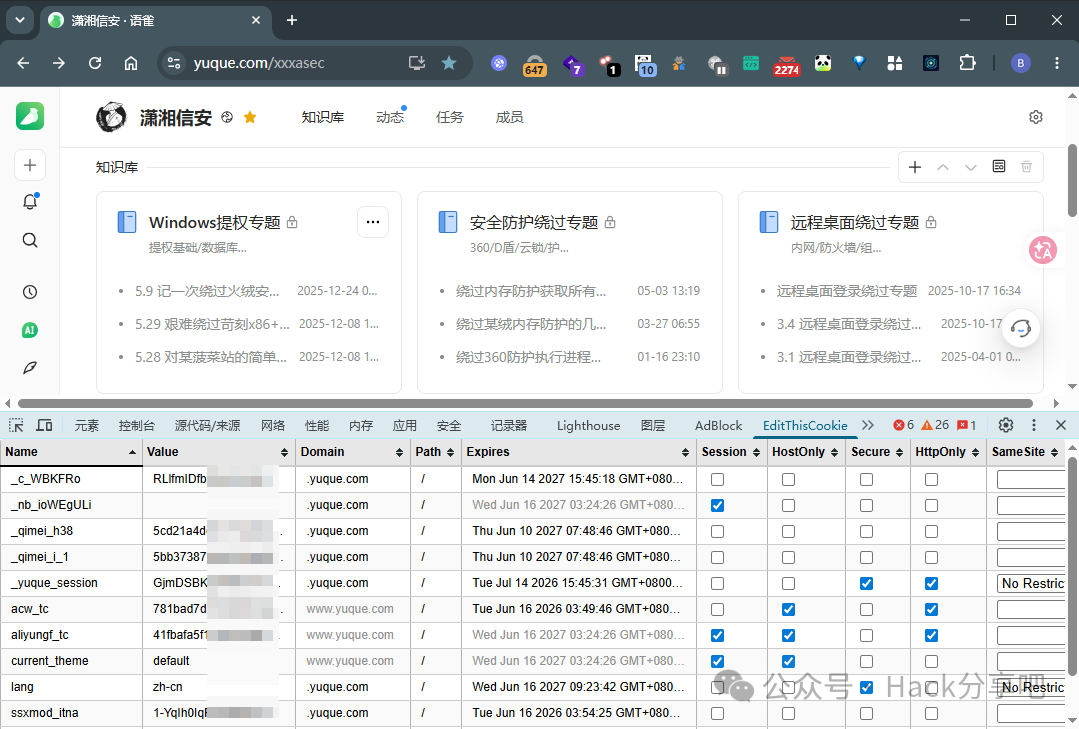The height and width of the screenshot is (729, 1079).
Task: Sort cookies by Name column
Action: tap(71, 452)
